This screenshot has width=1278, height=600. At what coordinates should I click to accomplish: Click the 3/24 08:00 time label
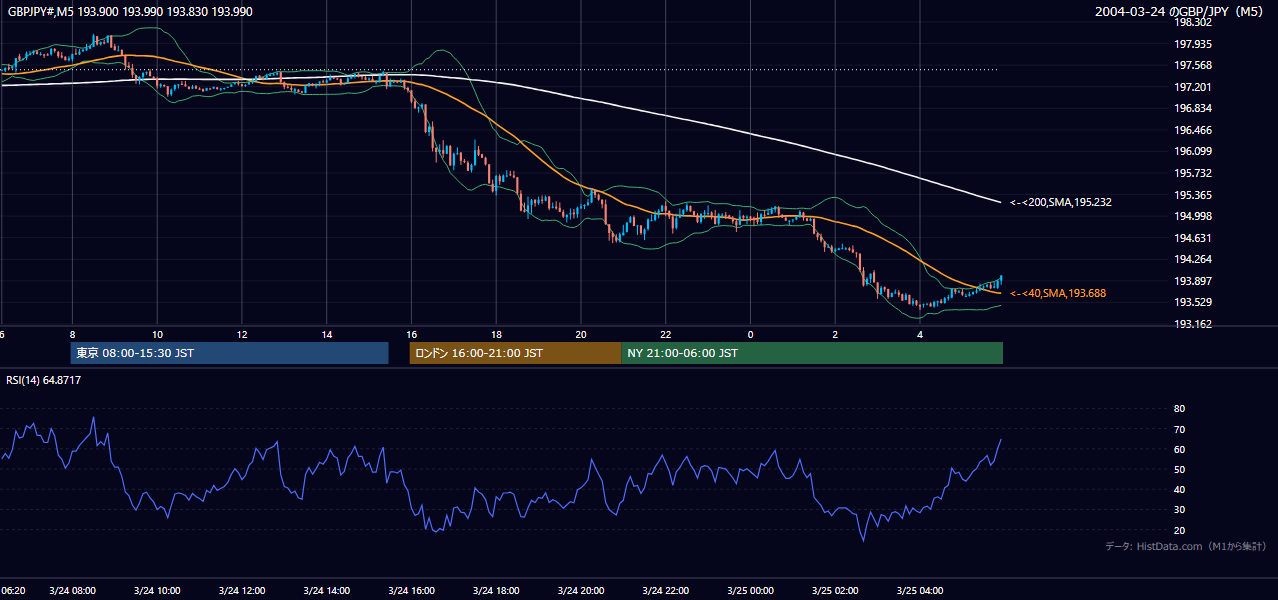[x=72, y=591]
